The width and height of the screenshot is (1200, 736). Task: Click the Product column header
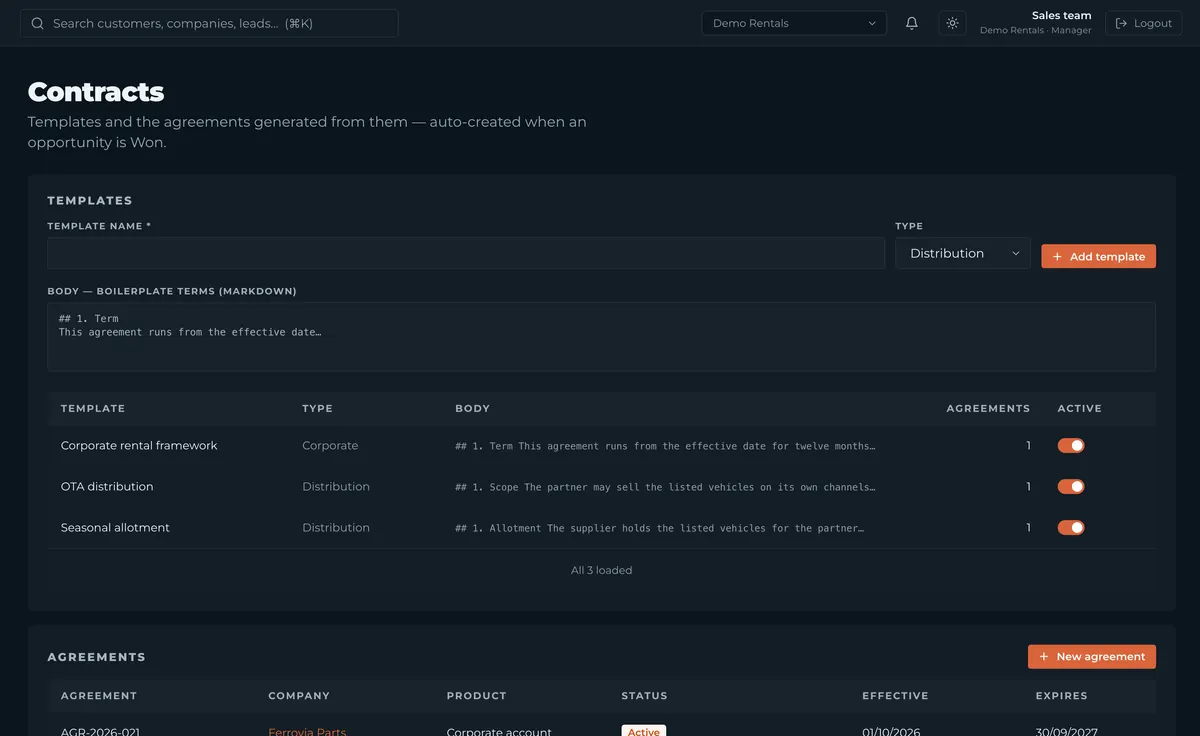coord(477,696)
